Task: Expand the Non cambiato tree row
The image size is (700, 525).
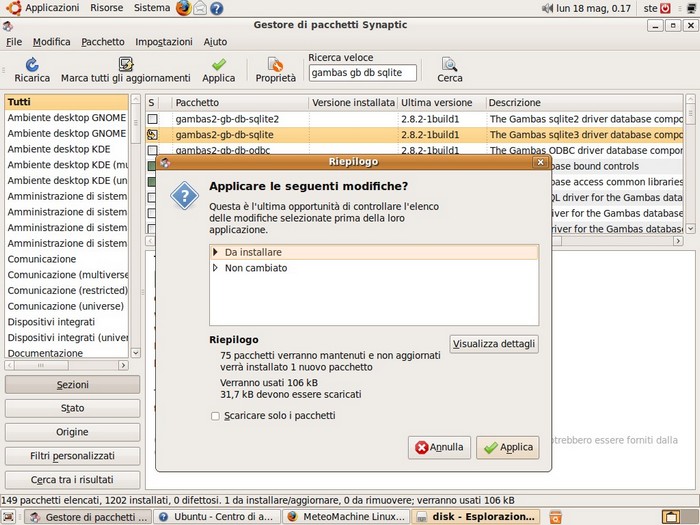Action: point(216,268)
